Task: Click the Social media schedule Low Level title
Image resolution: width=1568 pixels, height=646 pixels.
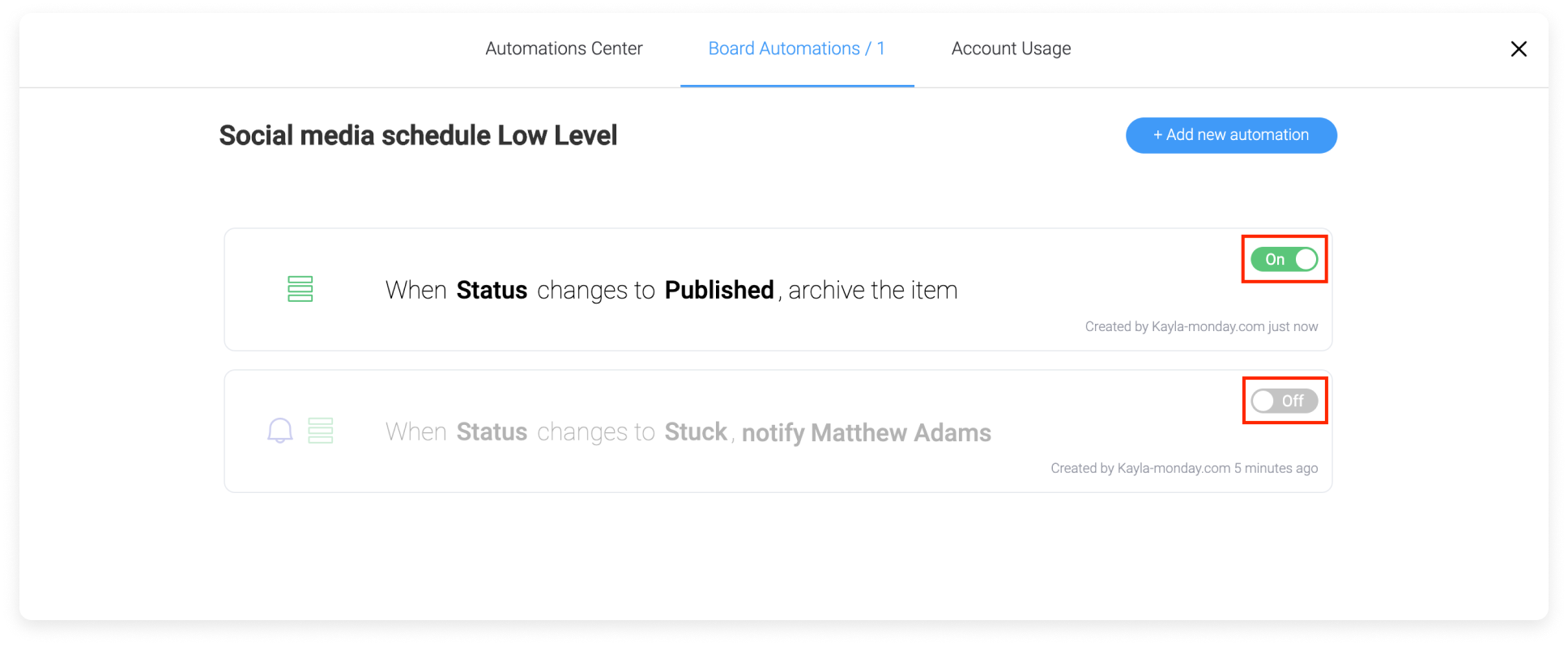Action: pyautogui.click(x=418, y=135)
